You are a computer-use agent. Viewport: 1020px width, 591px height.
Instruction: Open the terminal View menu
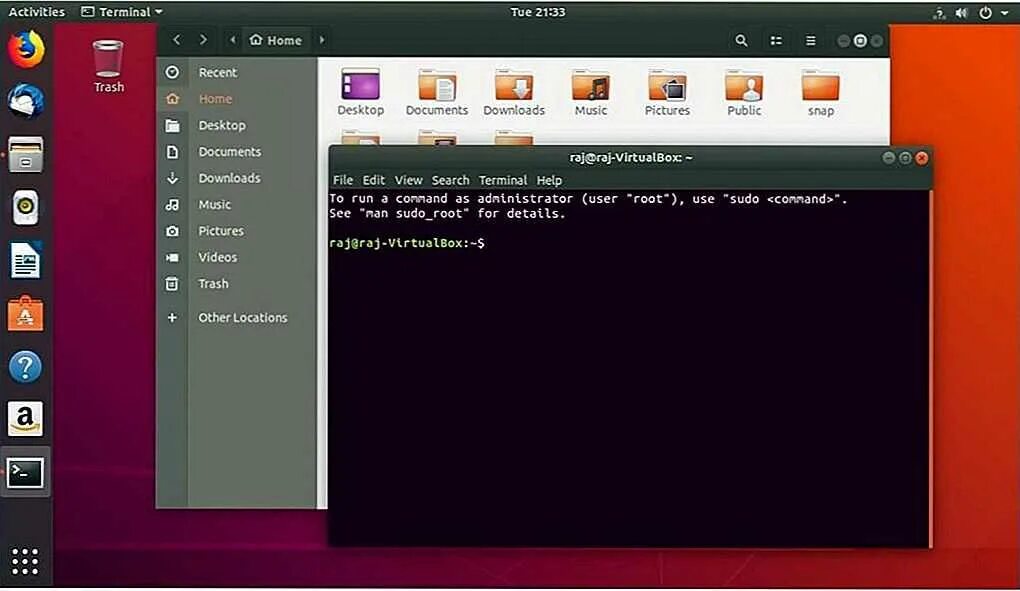coord(409,180)
